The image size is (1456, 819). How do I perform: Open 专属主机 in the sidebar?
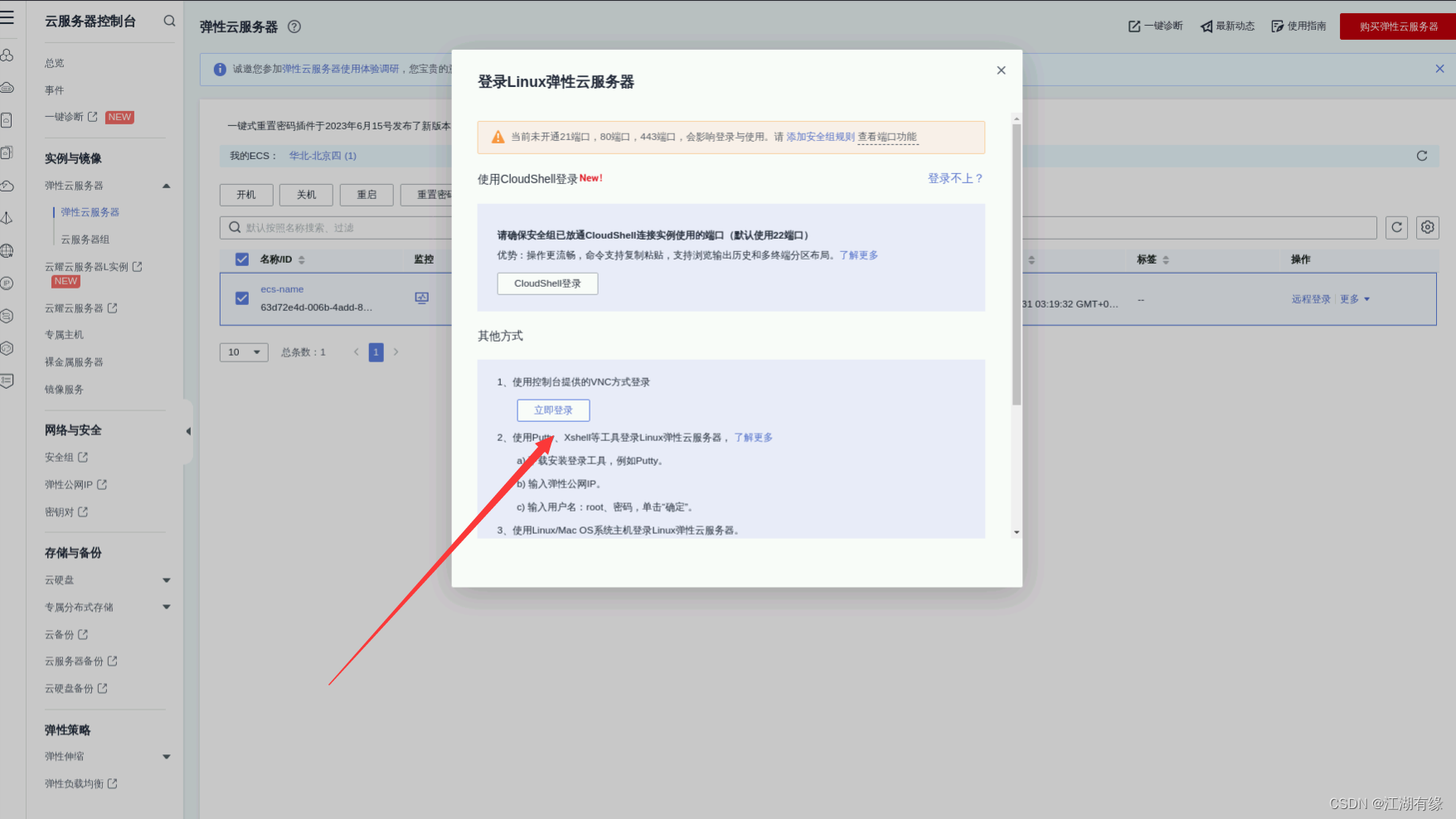click(x=65, y=335)
